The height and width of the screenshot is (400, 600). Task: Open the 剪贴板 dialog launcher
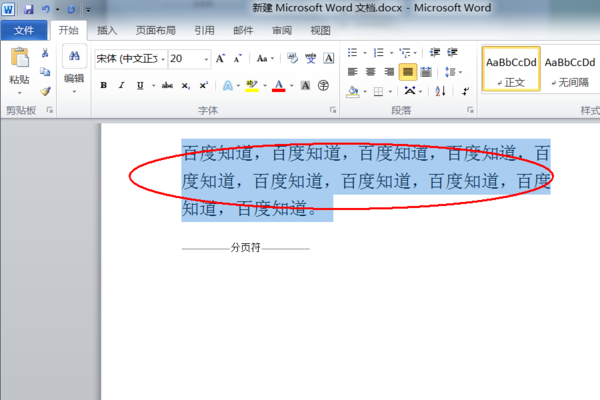tap(49, 110)
